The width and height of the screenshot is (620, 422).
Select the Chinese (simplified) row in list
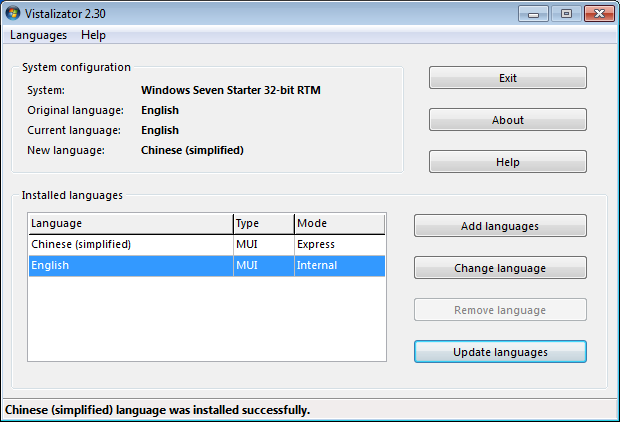coord(207,244)
